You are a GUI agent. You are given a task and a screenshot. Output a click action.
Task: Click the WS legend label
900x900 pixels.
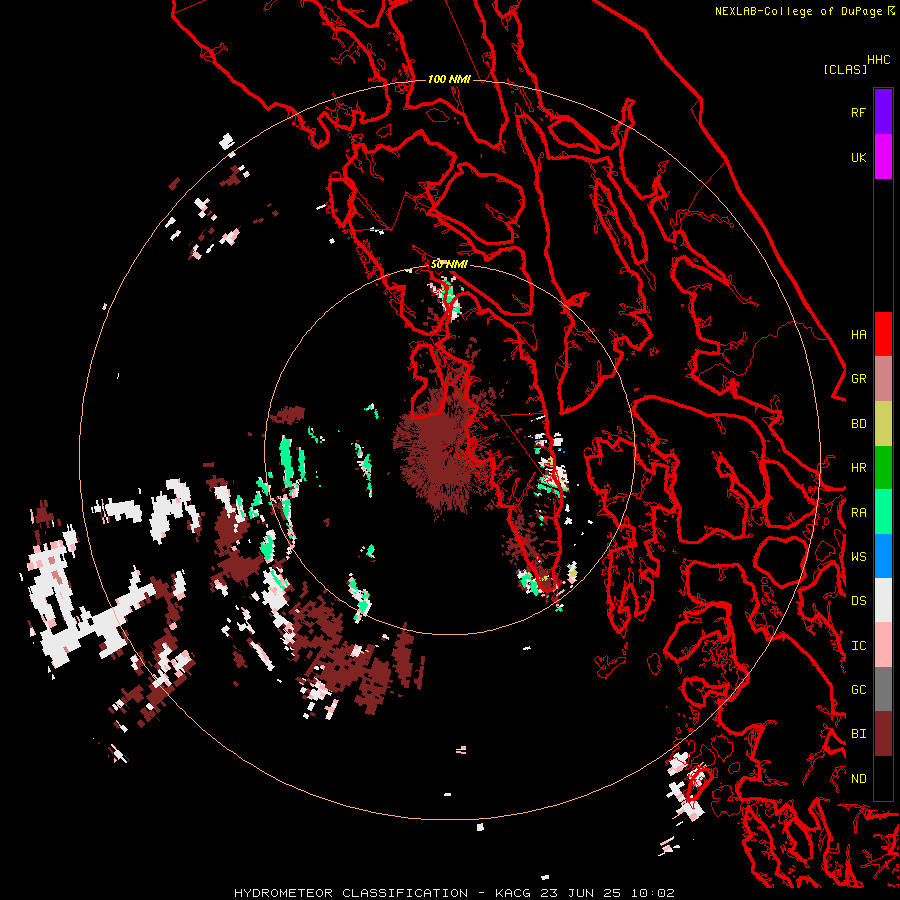[x=858, y=557]
